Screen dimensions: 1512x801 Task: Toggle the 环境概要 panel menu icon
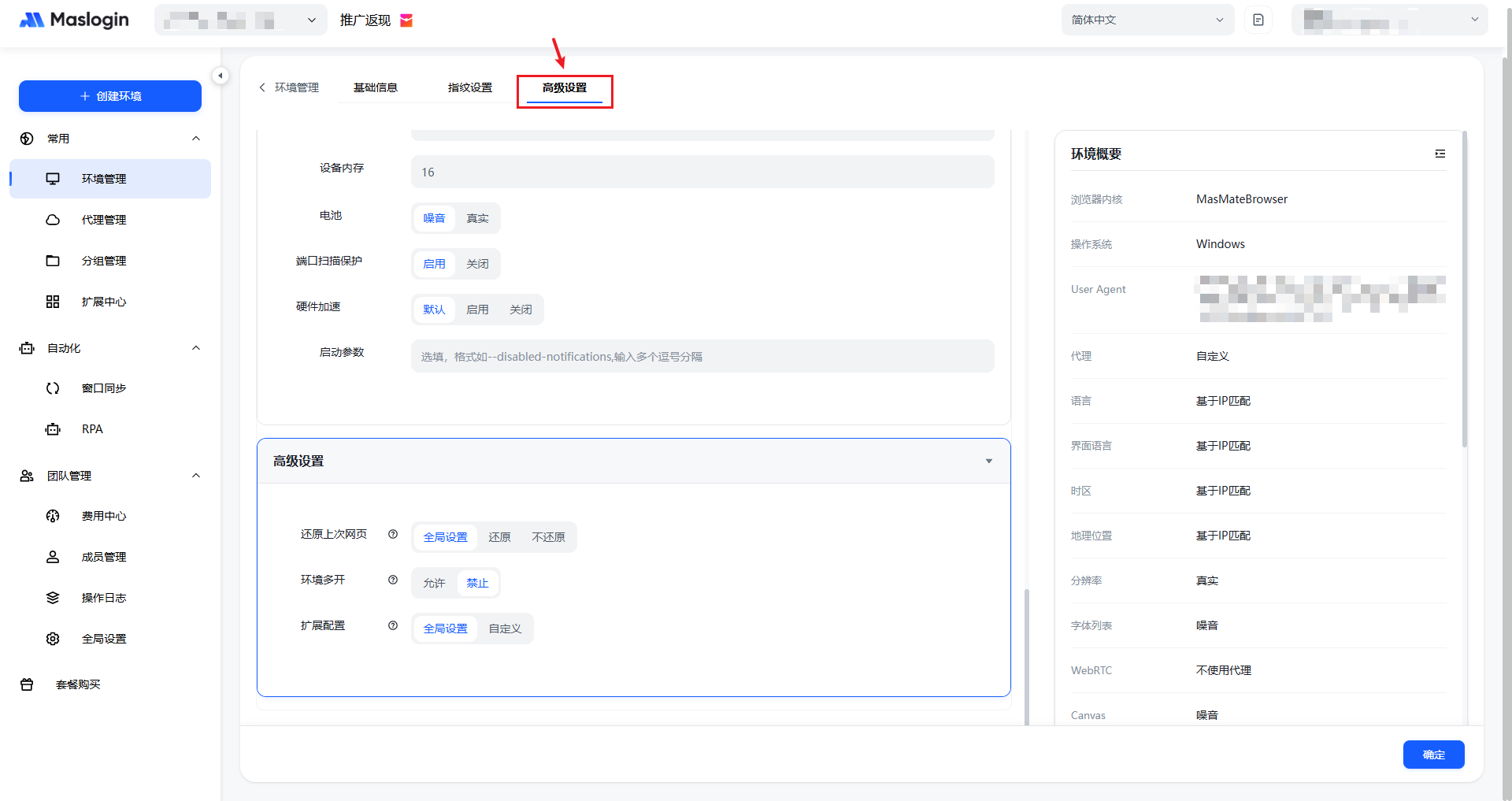(1440, 154)
